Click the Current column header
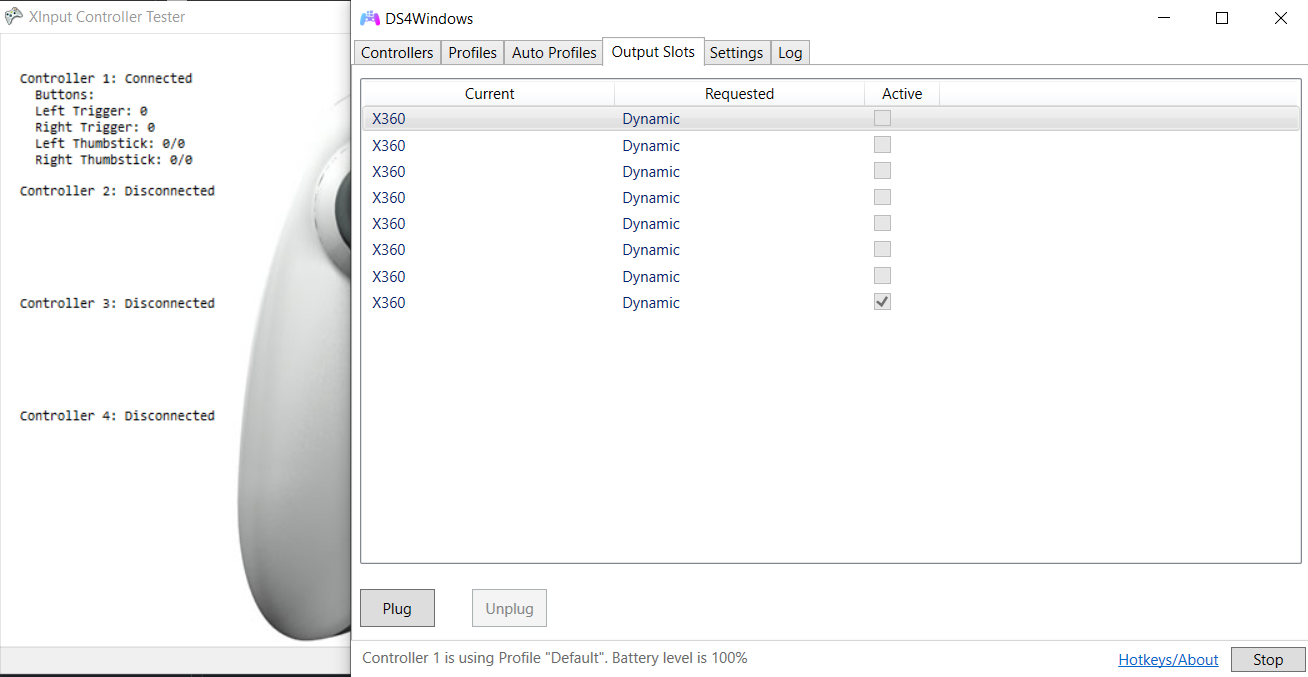The width and height of the screenshot is (1308, 677). [x=489, y=93]
